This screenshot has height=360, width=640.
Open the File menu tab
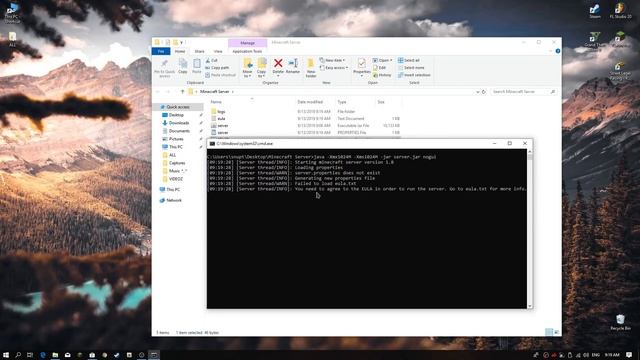[161, 51]
